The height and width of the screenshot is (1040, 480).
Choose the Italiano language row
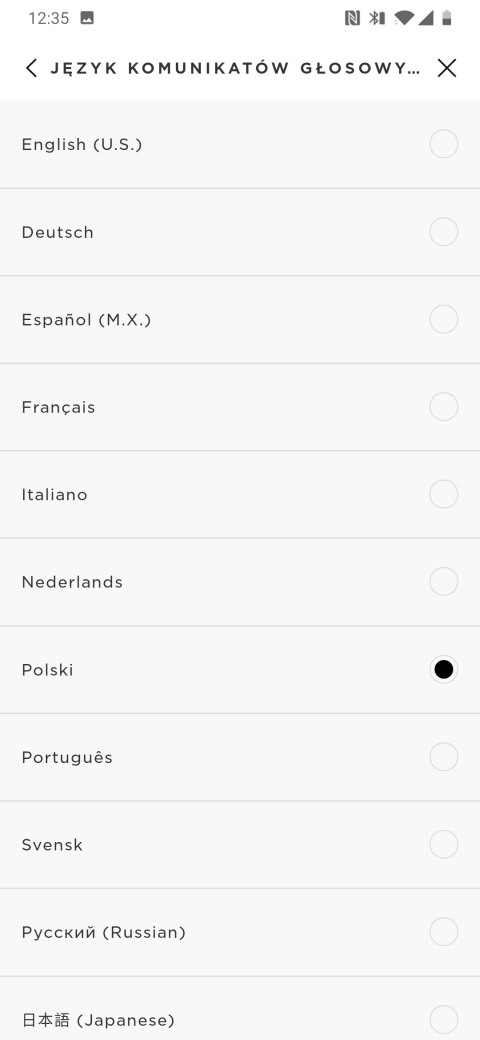click(x=240, y=494)
